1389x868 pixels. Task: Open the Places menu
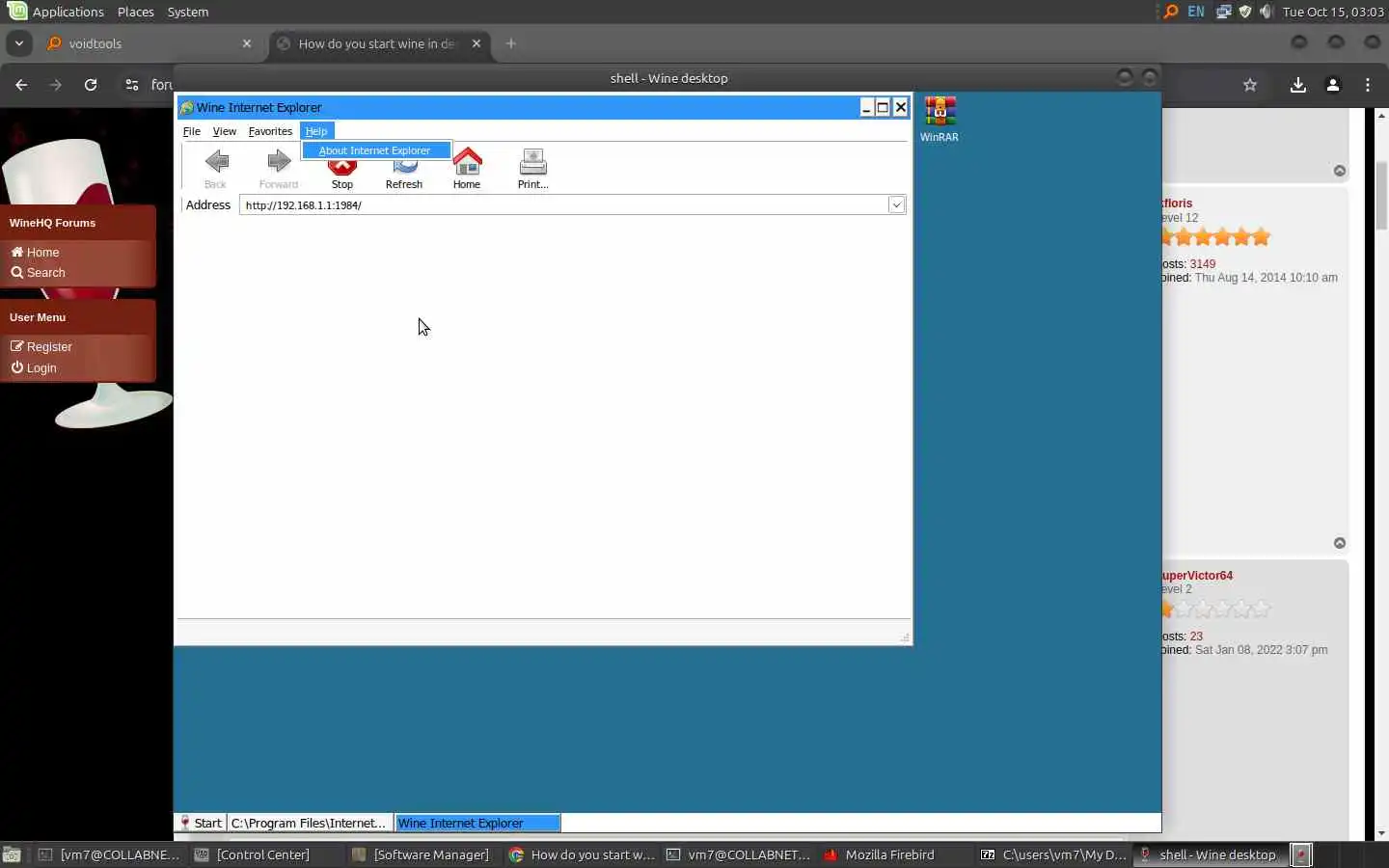pyautogui.click(x=136, y=12)
